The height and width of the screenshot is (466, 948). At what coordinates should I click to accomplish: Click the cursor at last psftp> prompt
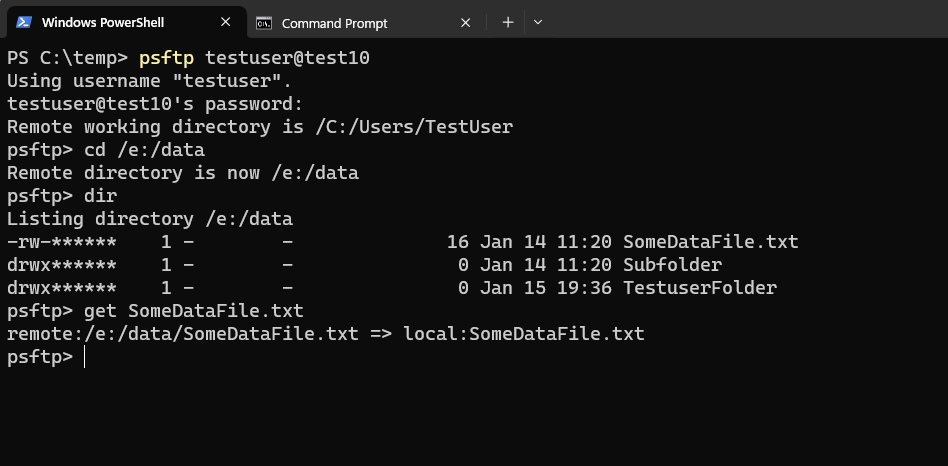[85, 357]
